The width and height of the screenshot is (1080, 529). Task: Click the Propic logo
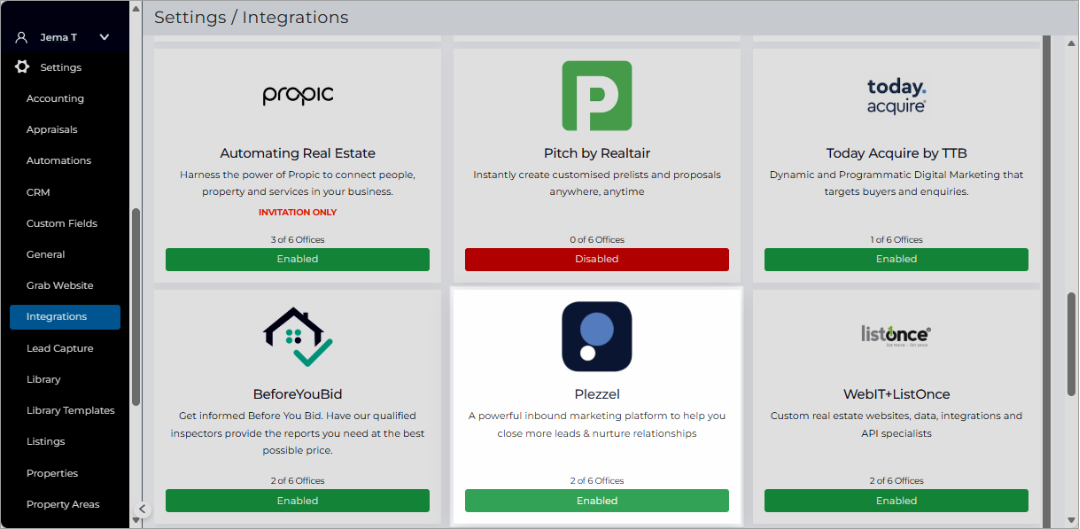(298, 95)
